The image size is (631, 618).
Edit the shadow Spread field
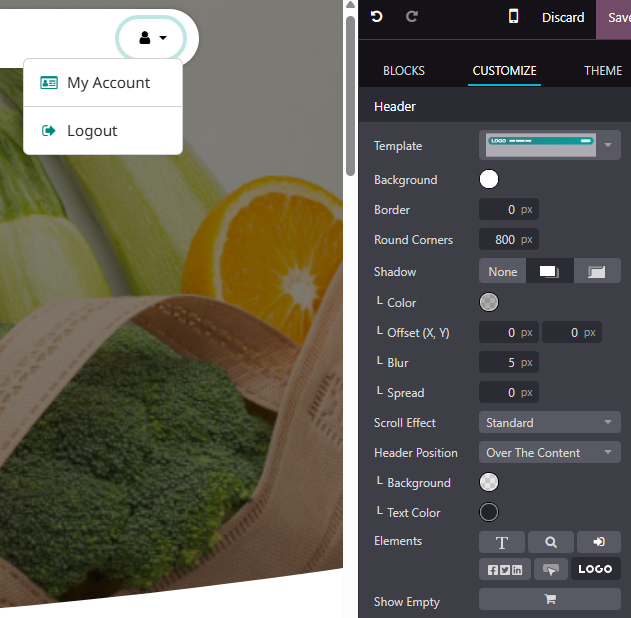point(508,392)
